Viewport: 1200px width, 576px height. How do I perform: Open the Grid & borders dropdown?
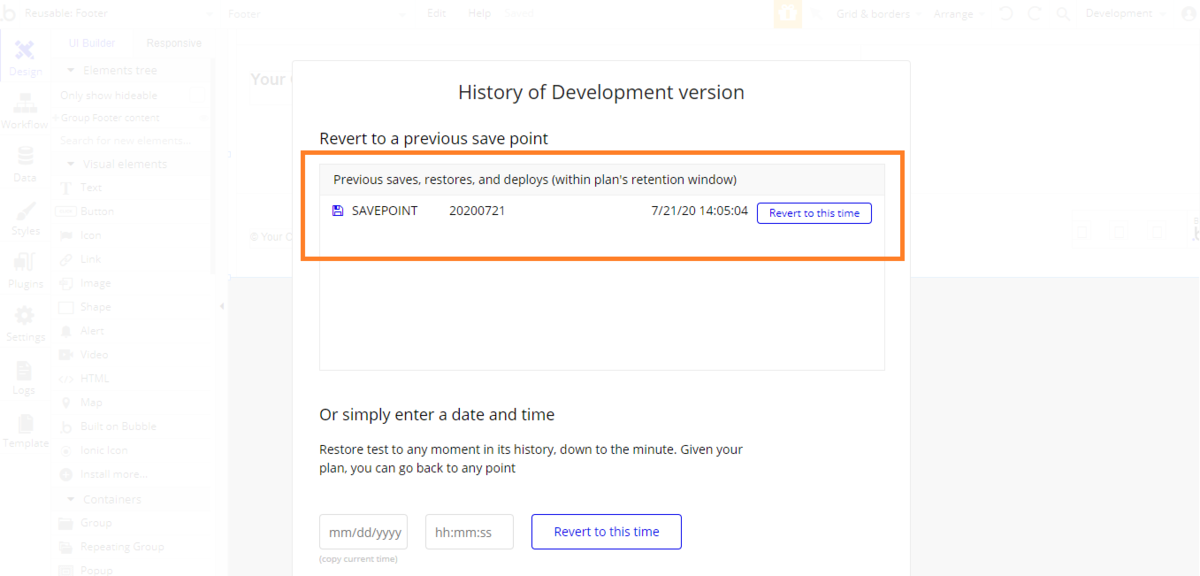tap(878, 14)
